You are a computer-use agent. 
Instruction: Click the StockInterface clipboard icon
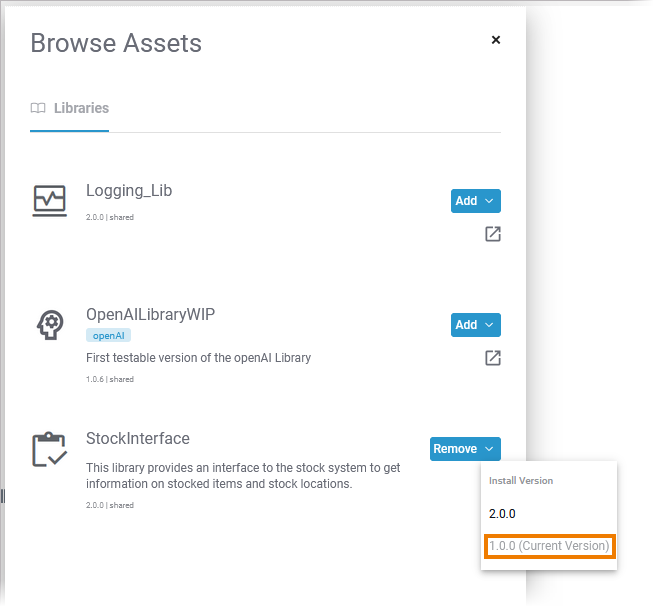coord(49,450)
